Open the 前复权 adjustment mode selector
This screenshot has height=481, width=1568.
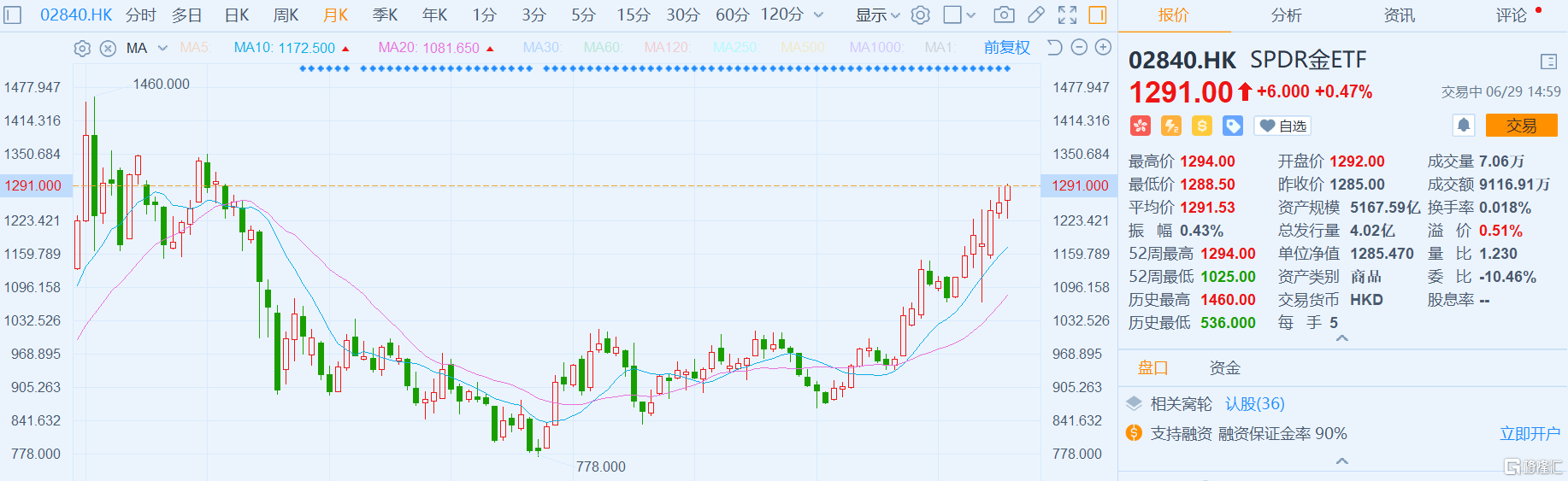tap(1006, 48)
